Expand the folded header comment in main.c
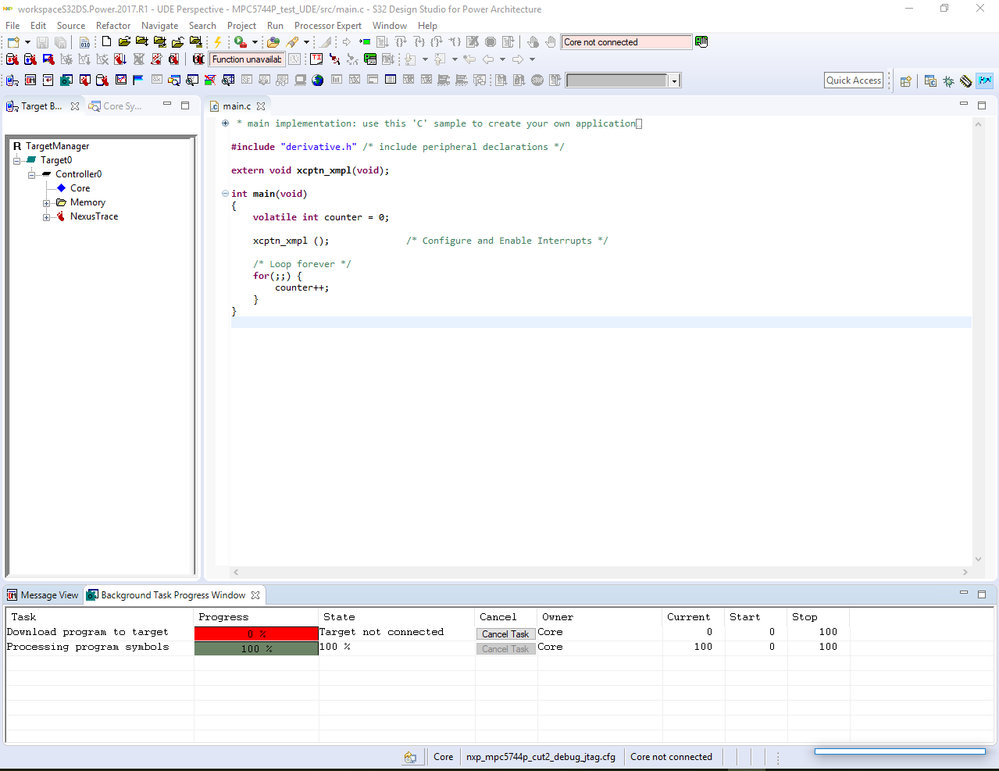The width and height of the screenshot is (999, 771). (225, 124)
